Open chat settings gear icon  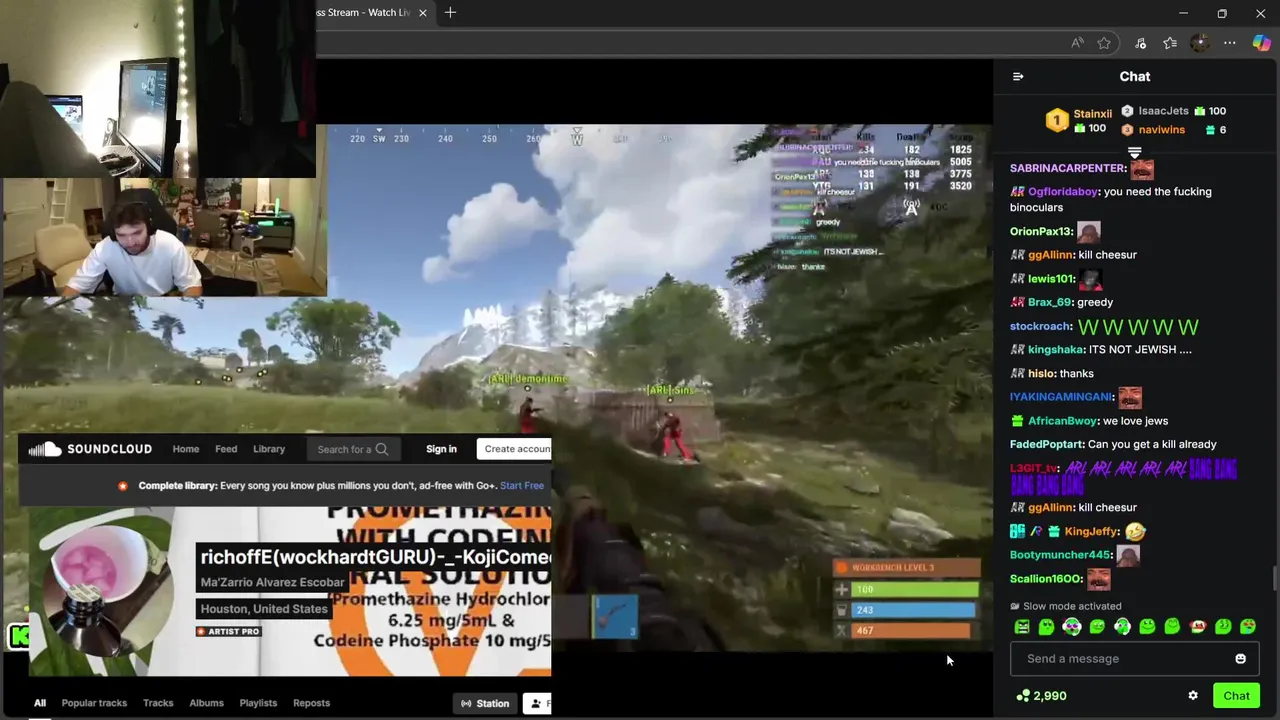tap(1192, 696)
